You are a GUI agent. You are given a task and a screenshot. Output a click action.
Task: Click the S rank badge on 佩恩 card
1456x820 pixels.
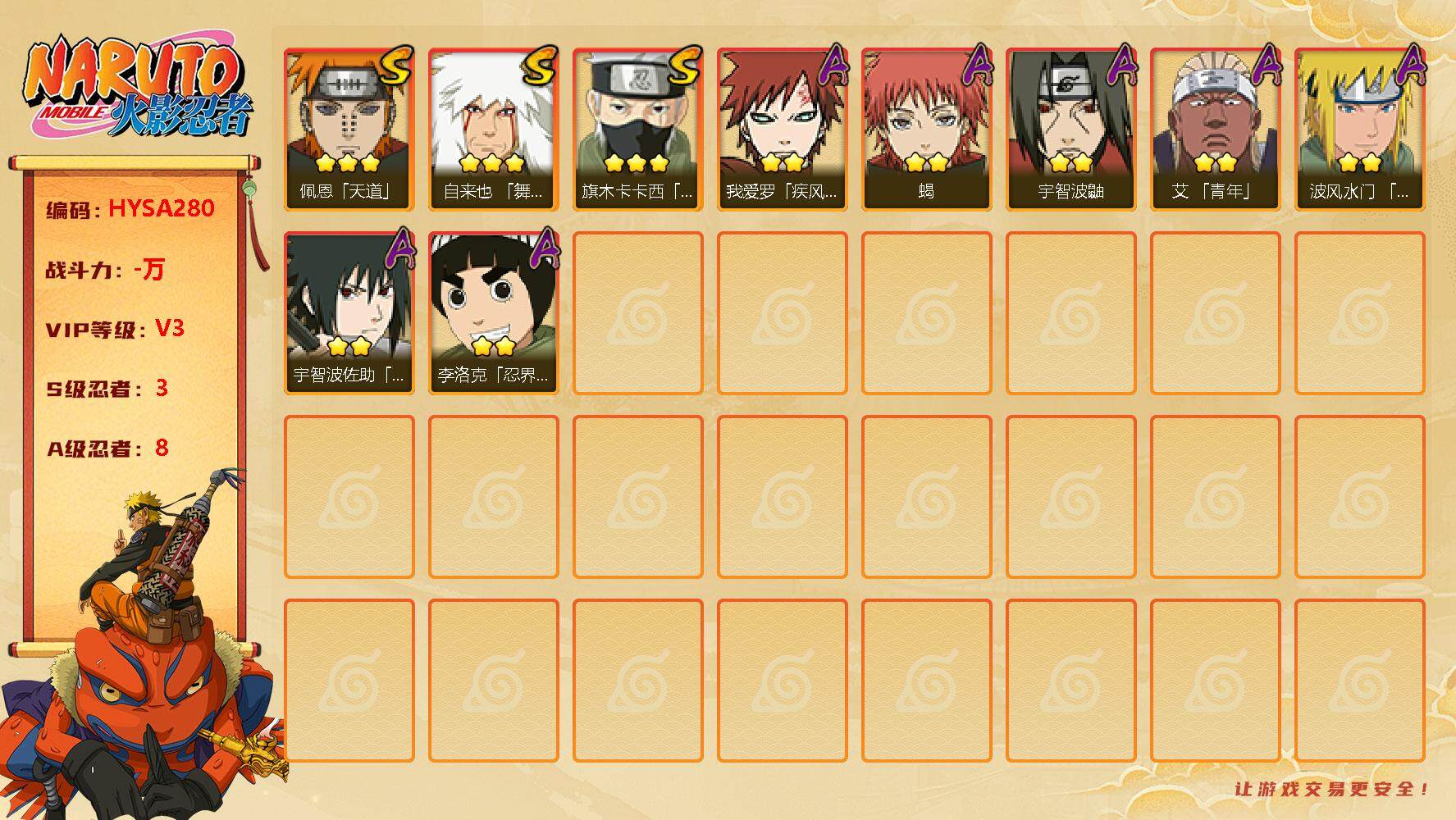click(x=396, y=65)
